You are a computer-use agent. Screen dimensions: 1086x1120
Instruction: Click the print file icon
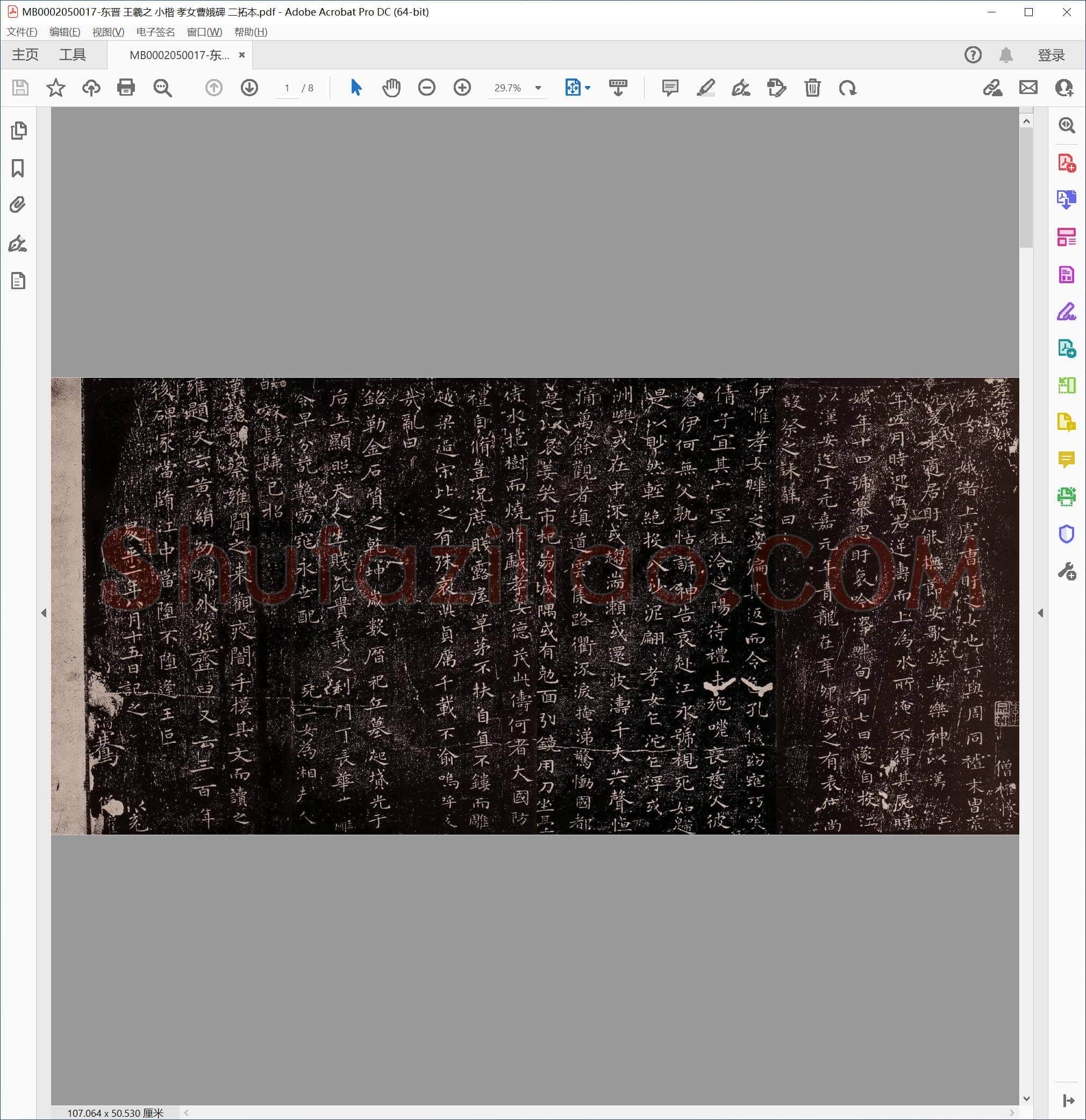click(x=126, y=88)
